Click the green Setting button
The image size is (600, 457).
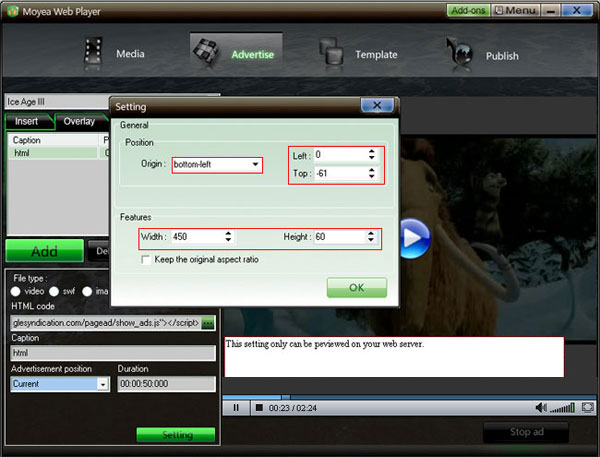point(176,435)
